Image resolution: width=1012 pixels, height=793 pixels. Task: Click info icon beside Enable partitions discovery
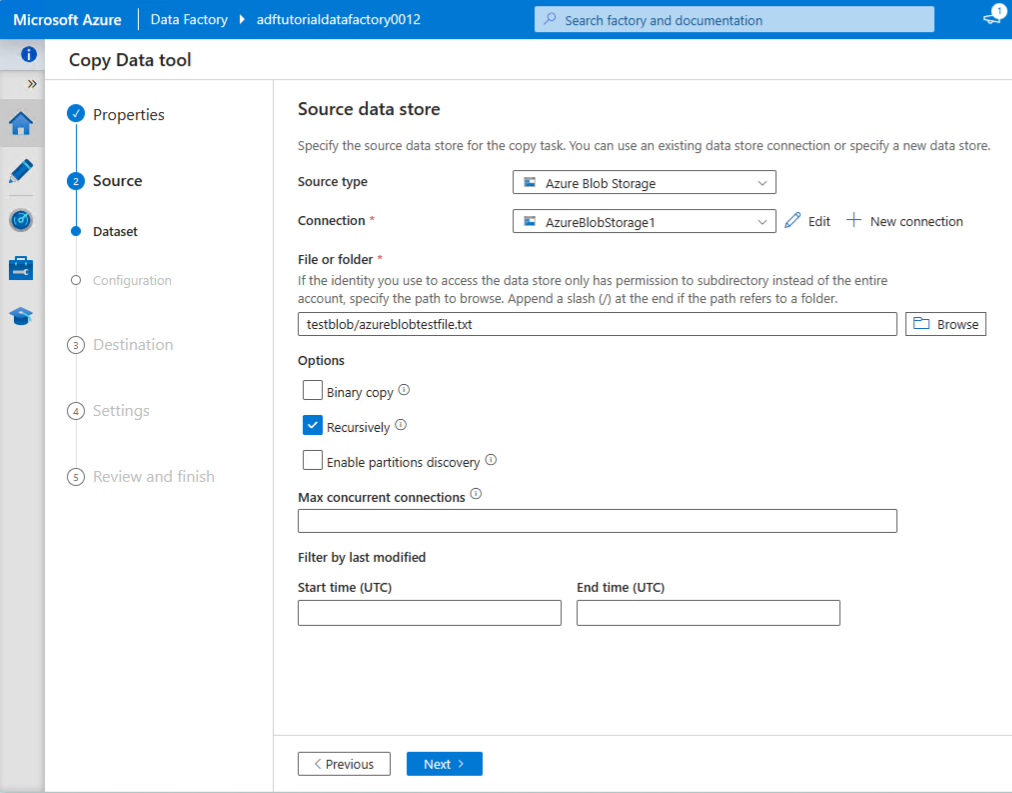pos(491,459)
